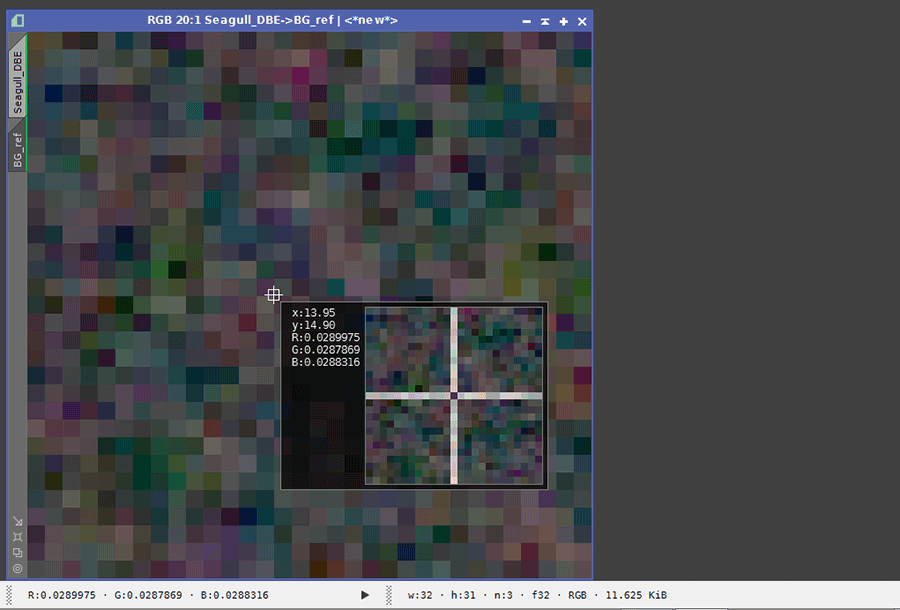Click the left grip handle of status bar
The image size is (900, 610).
[9, 596]
